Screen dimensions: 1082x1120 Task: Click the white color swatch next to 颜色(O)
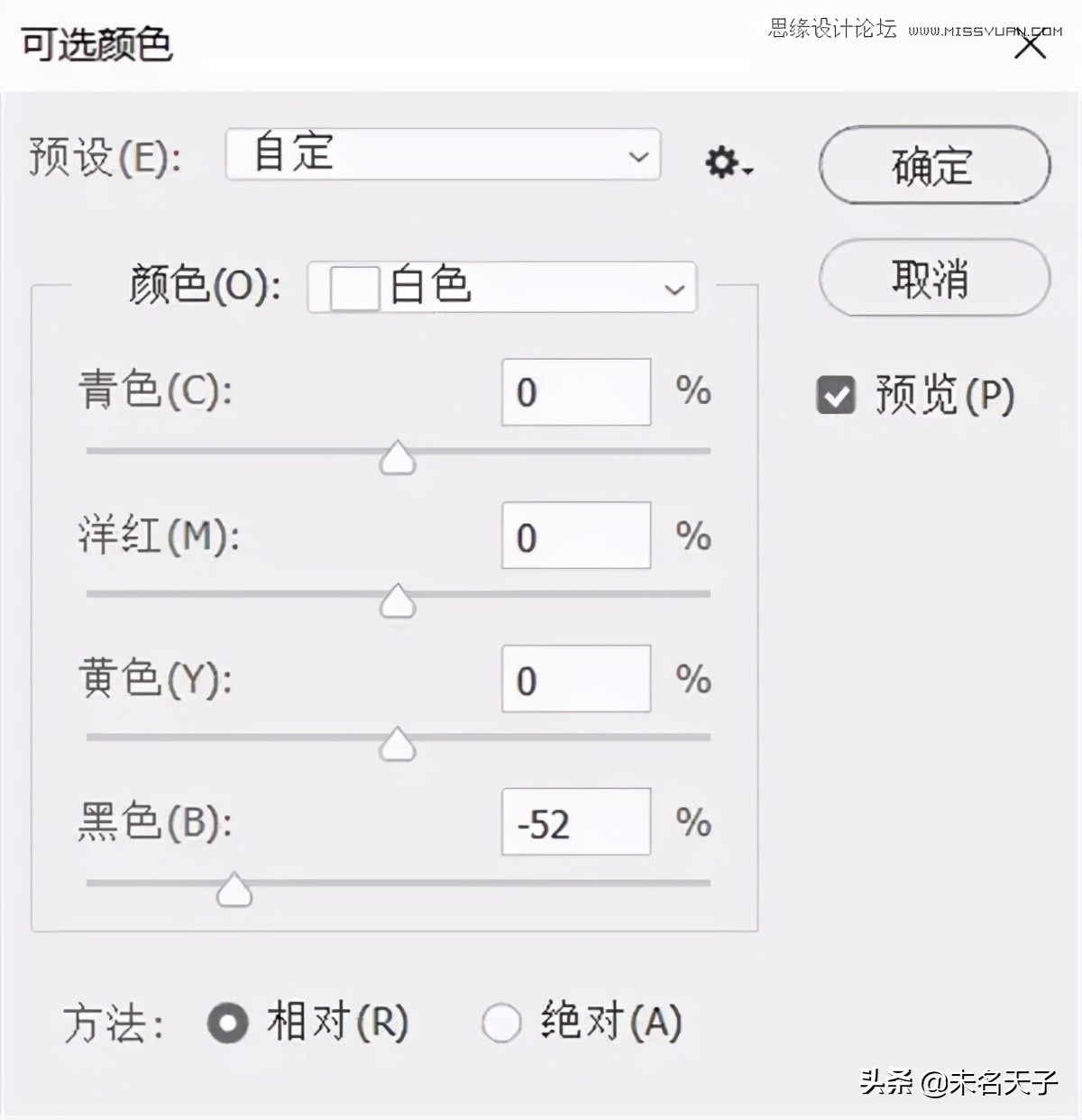(353, 288)
